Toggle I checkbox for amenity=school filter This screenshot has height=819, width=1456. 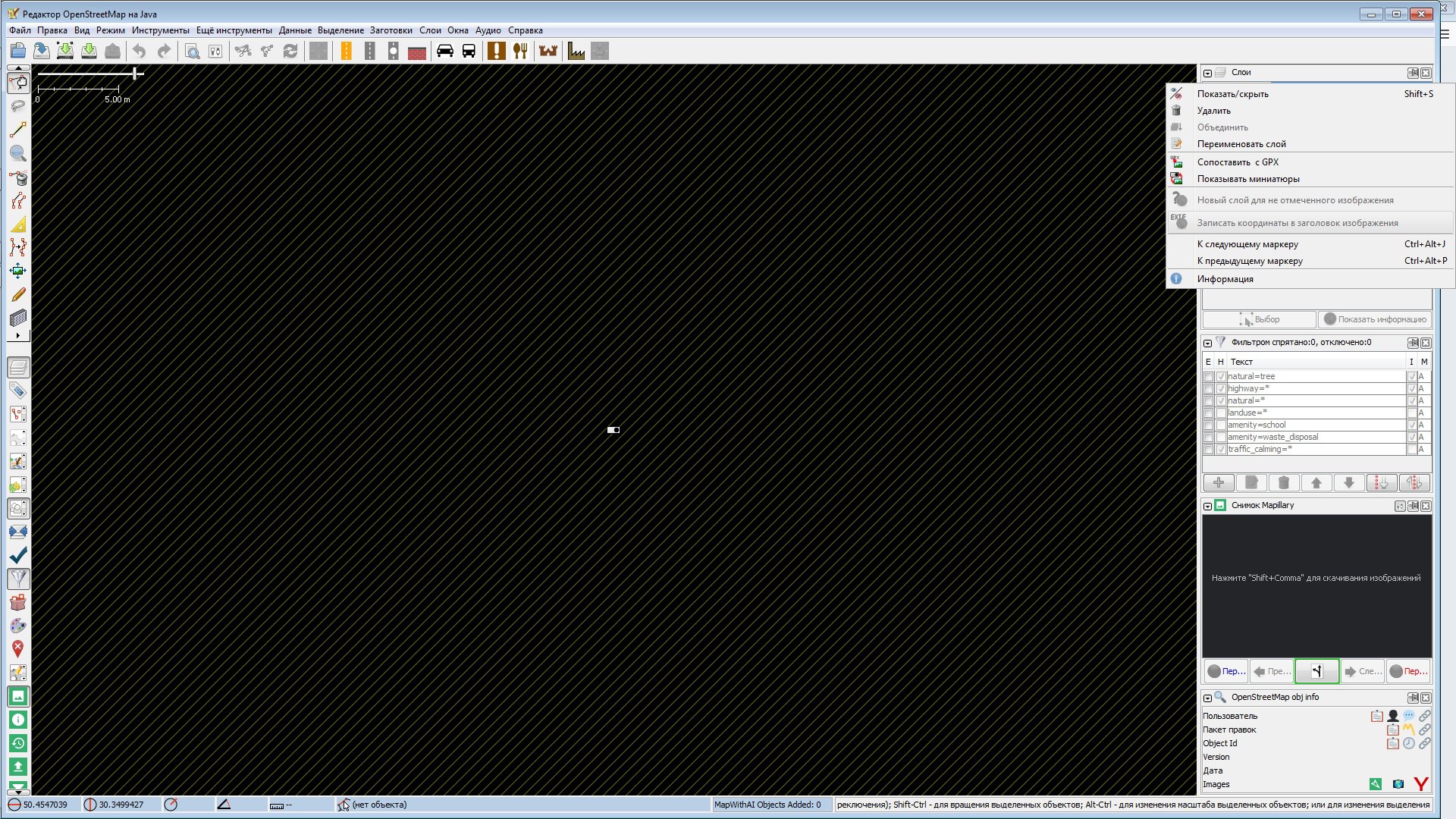[x=1412, y=425]
